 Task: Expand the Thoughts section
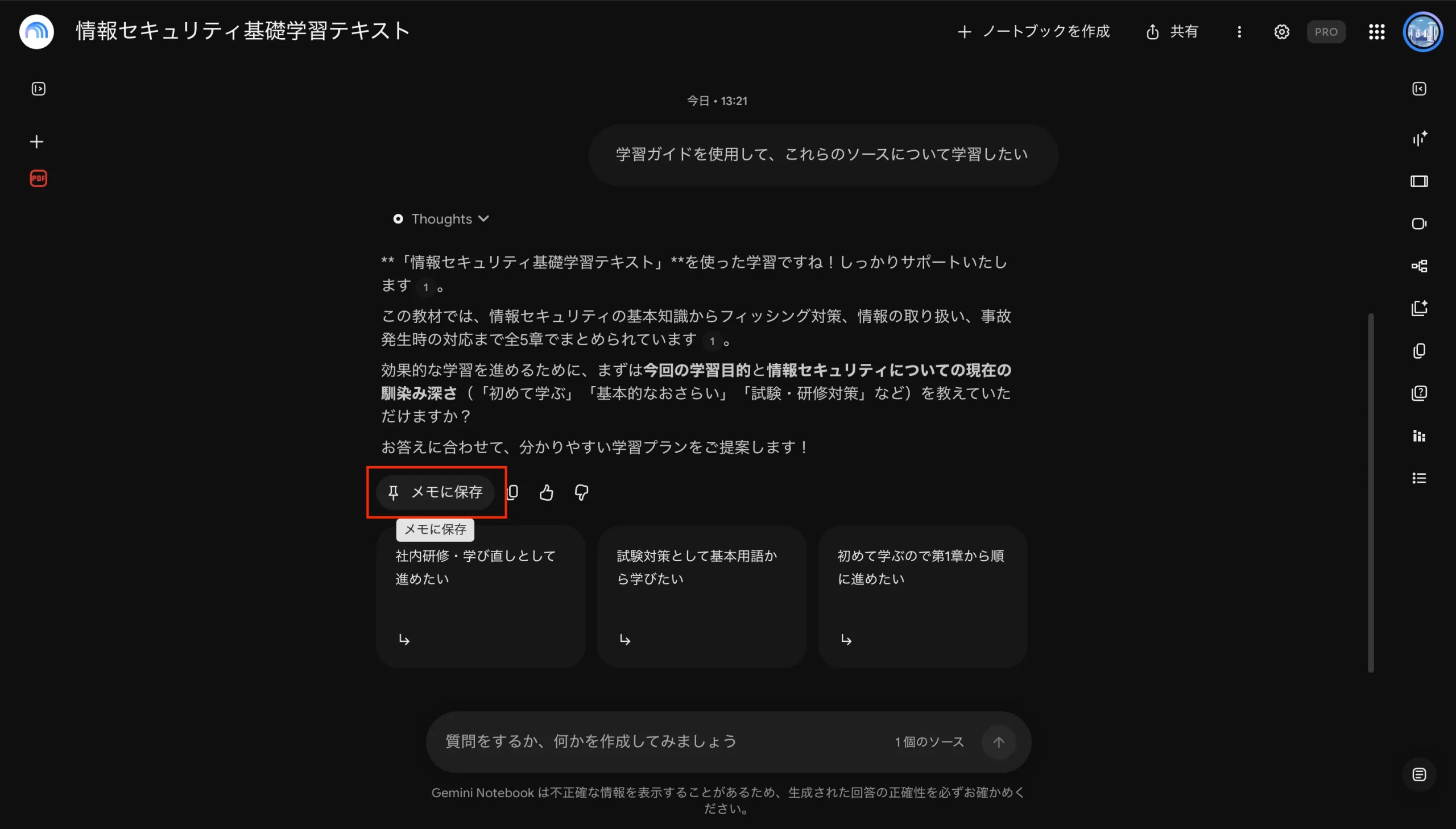pos(441,219)
